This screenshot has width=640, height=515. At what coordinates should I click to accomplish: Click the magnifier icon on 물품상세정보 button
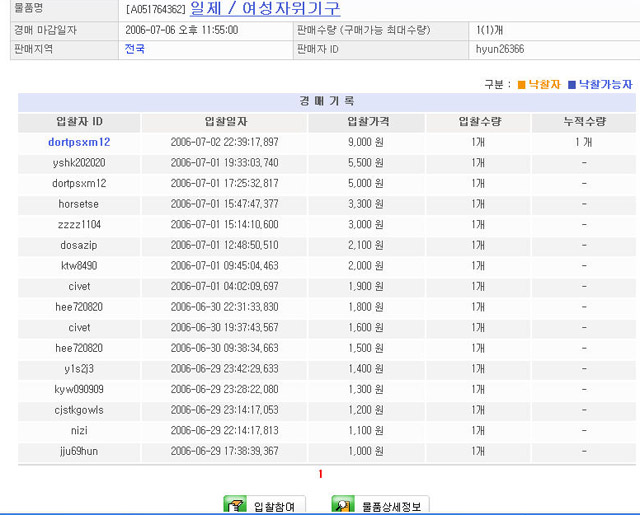343,505
